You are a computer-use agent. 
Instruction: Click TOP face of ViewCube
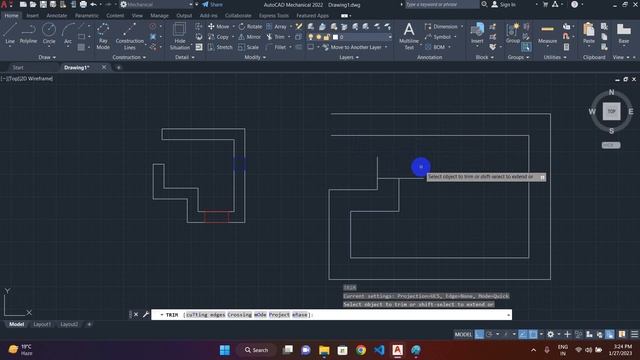(x=611, y=111)
